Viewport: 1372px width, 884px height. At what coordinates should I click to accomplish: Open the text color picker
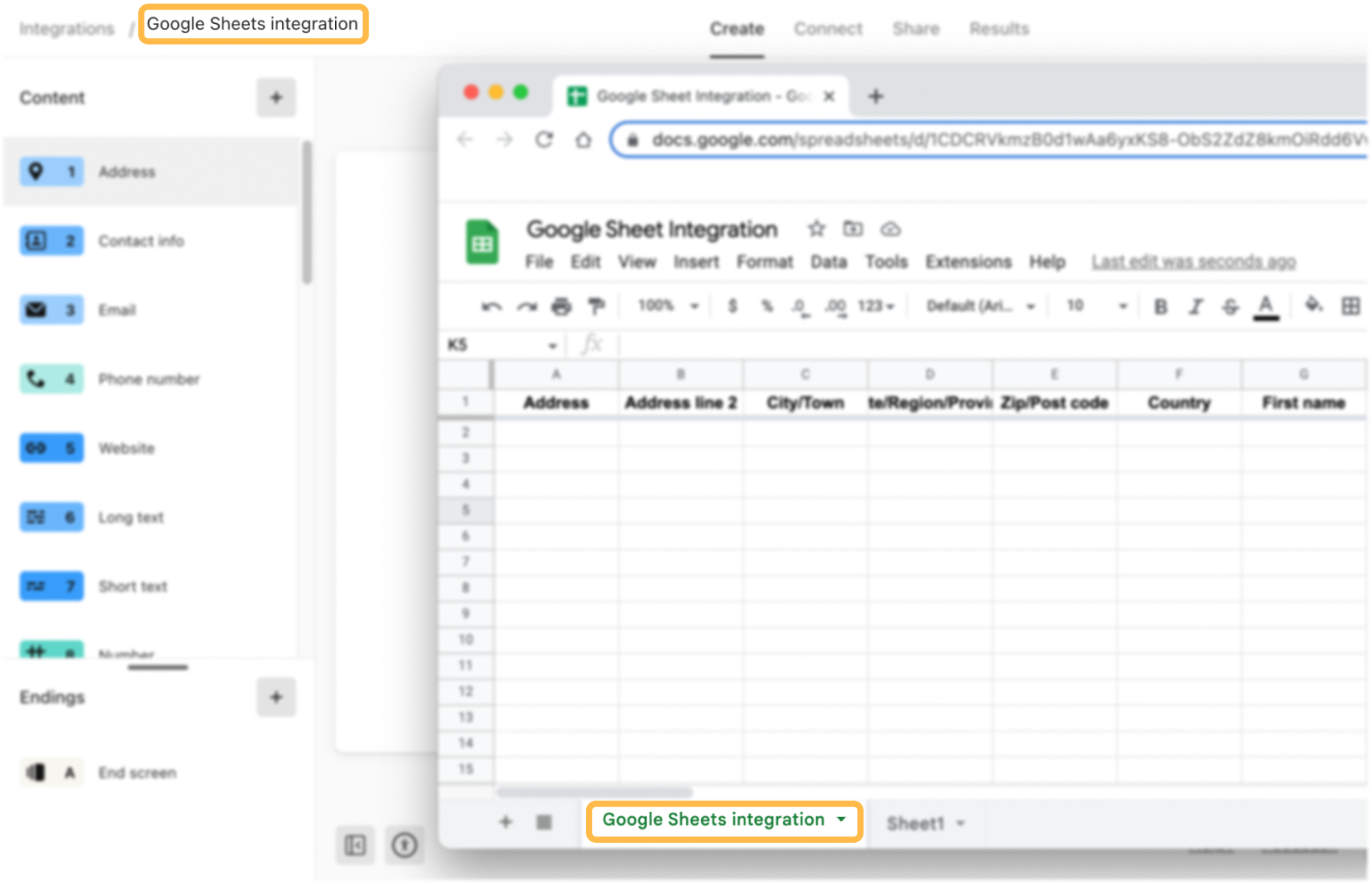click(1266, 307)
